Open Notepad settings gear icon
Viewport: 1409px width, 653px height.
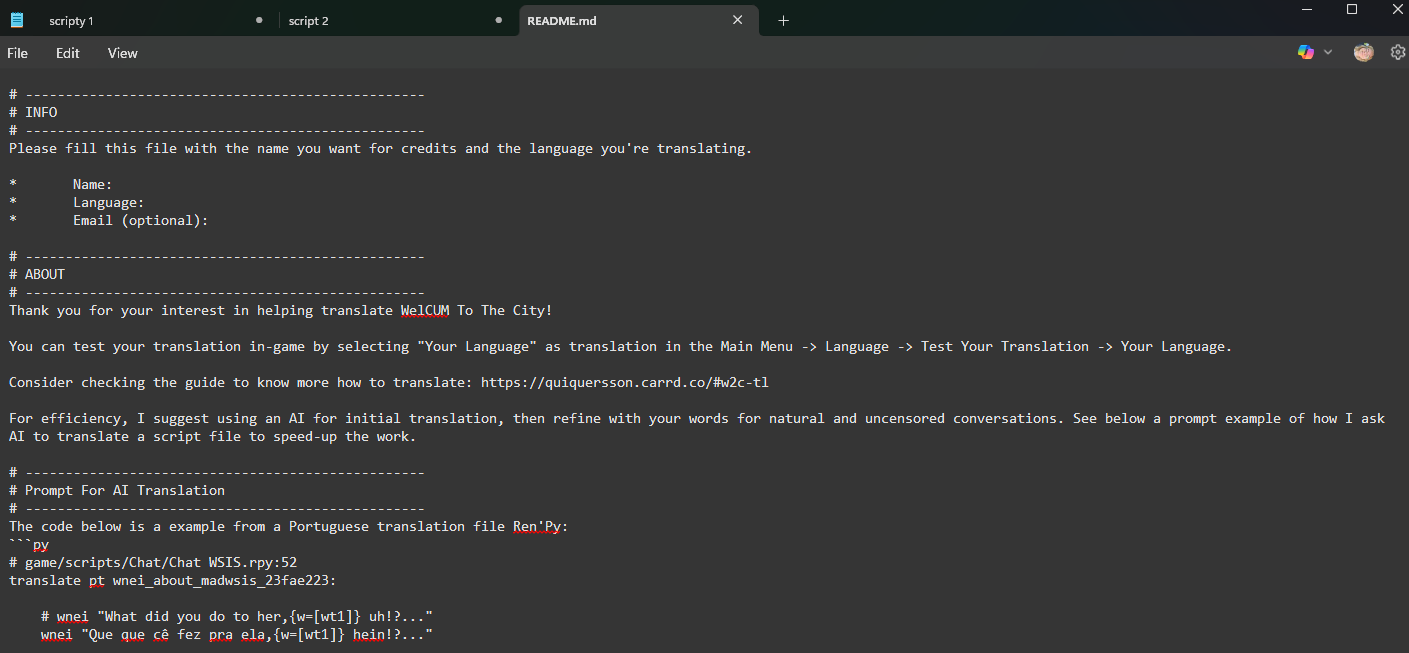1398,52
